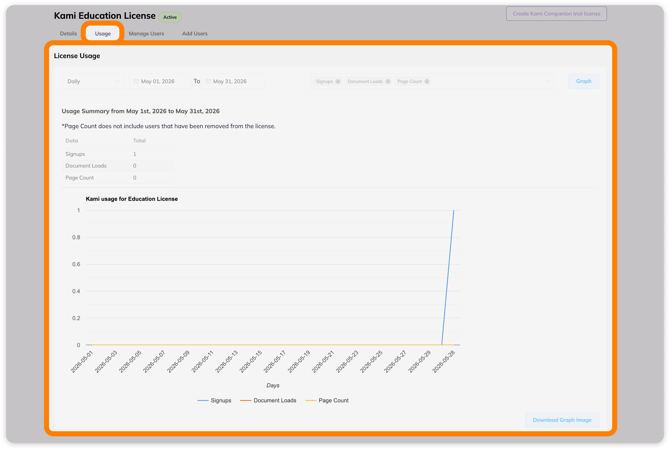This screenshot has height=450, width=670.
Task: Click the May 01, 2026 start date field
Action: [160, 81]
